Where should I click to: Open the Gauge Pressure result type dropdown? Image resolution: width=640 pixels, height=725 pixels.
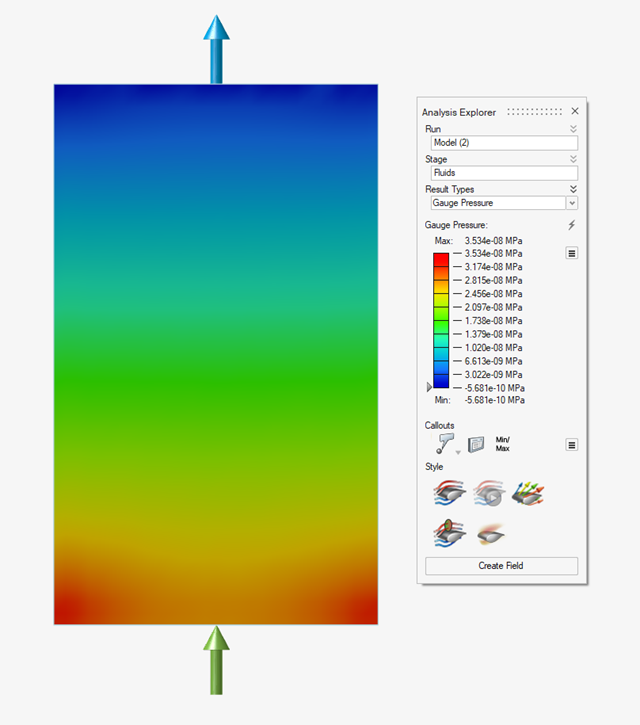click(x=572, y=203)
